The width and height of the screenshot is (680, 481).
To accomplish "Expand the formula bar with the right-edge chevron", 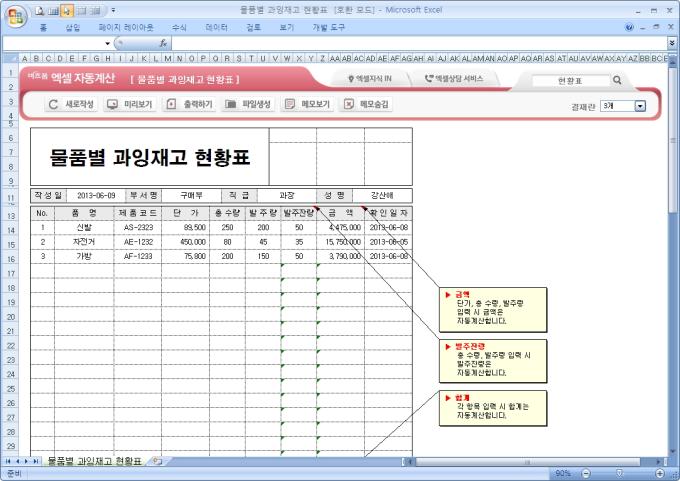I will click(x=672, y=43).
